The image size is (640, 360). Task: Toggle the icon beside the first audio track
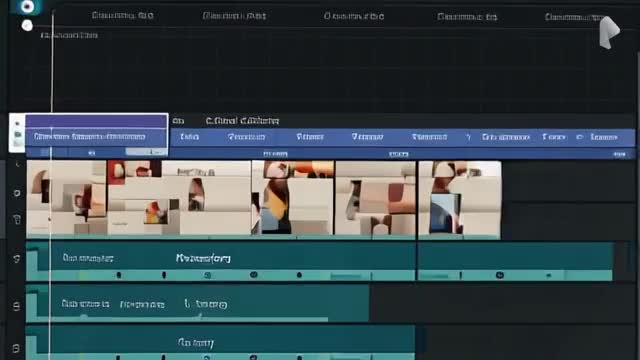pos(17,259)
